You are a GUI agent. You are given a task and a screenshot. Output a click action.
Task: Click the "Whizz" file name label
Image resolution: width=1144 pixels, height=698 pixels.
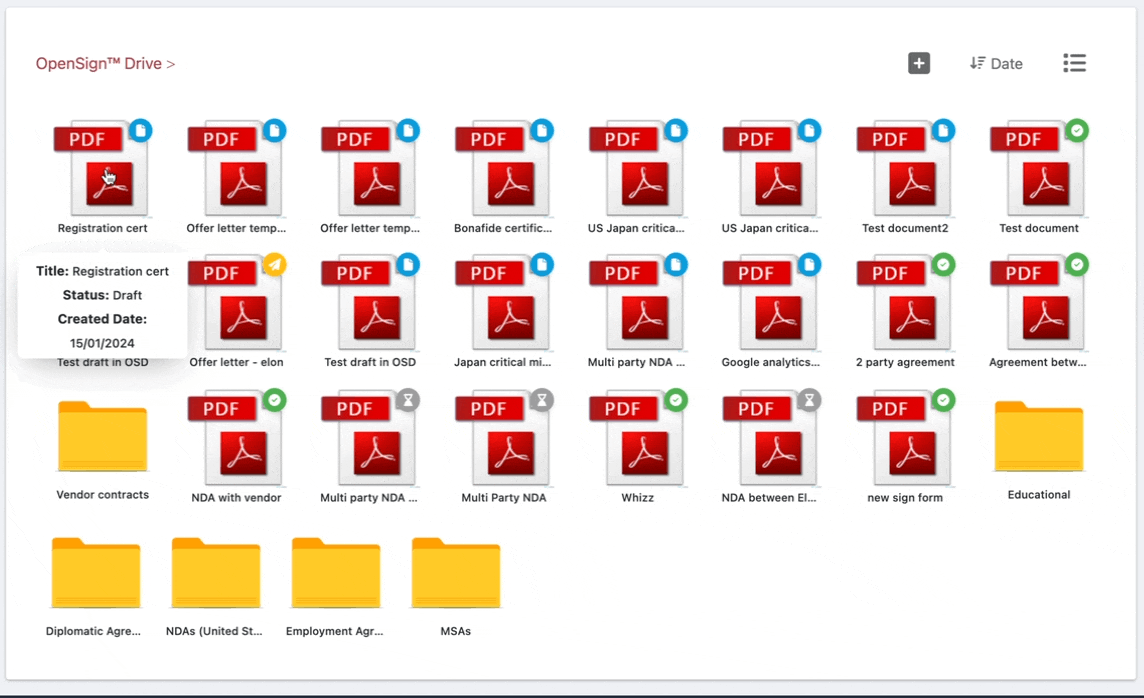[637, 497]
